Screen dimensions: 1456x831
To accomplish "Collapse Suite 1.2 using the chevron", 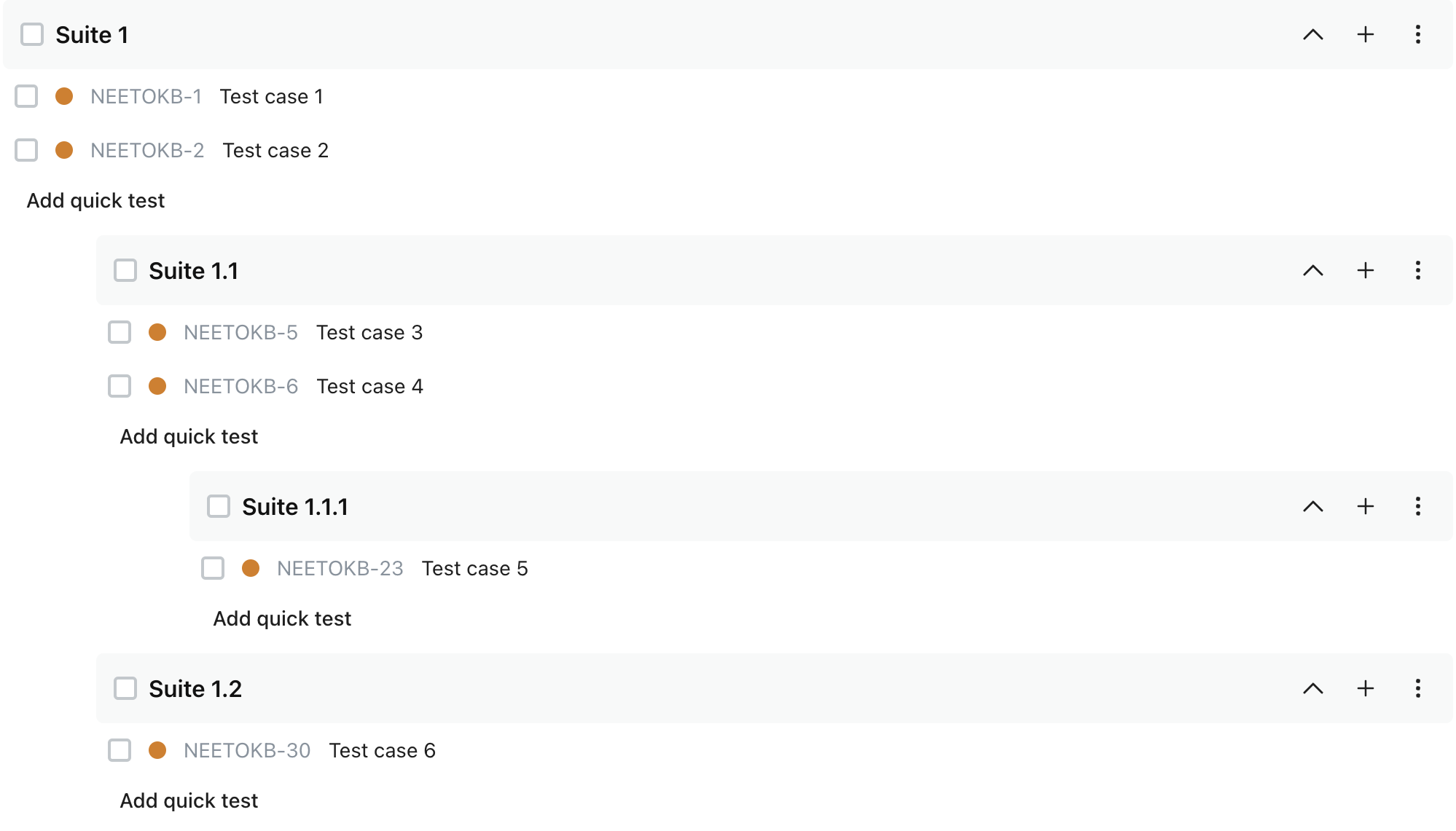I will [1313, 688].
